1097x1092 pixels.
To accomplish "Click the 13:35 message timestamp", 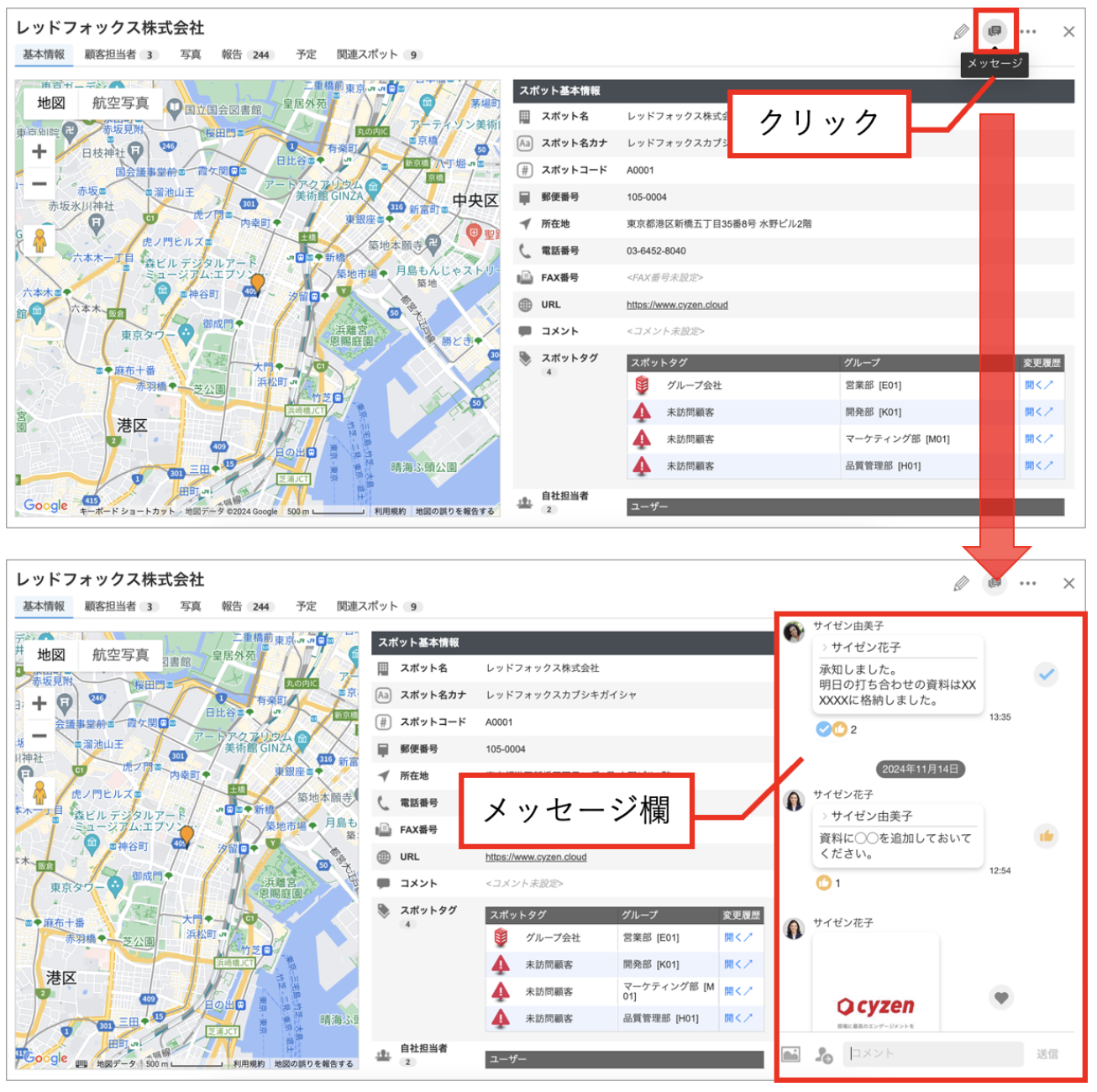I will coord(1000,717).
